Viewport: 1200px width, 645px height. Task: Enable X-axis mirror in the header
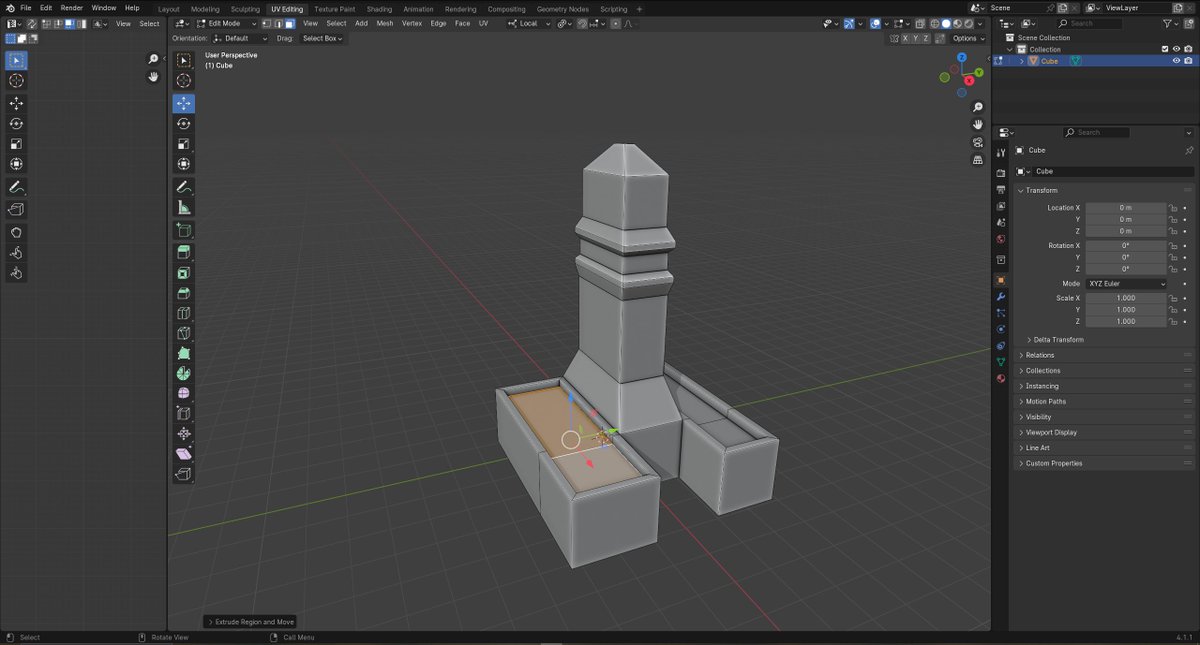coord(905,37)
